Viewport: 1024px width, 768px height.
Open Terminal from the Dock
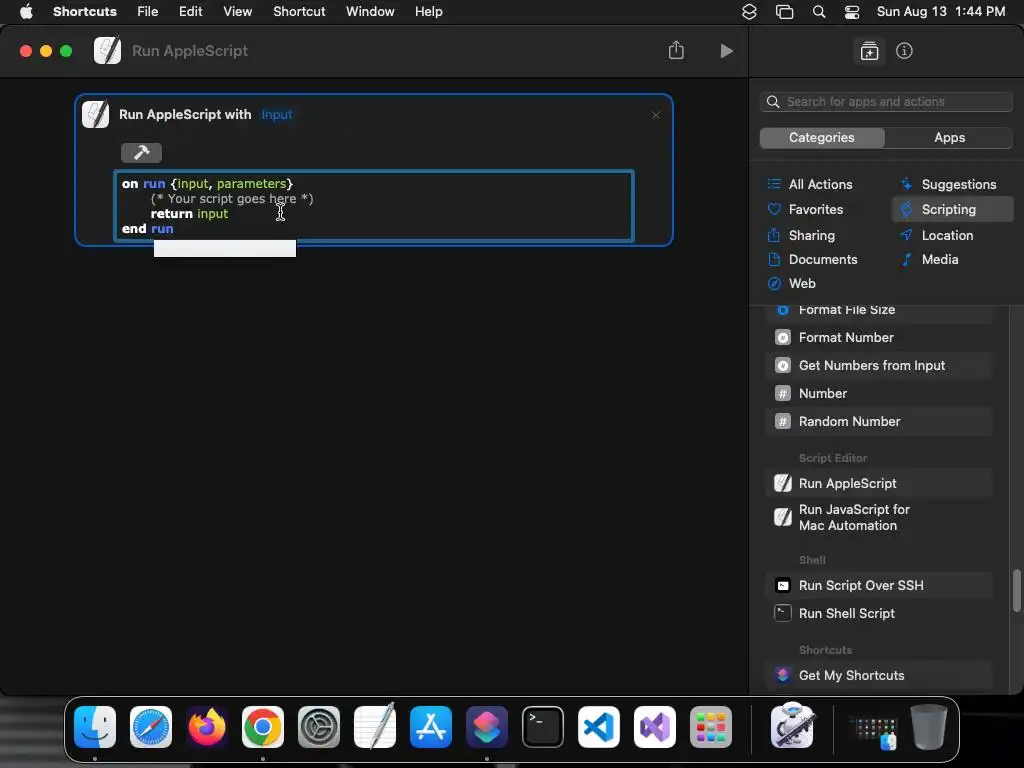(x=543, y=727)
